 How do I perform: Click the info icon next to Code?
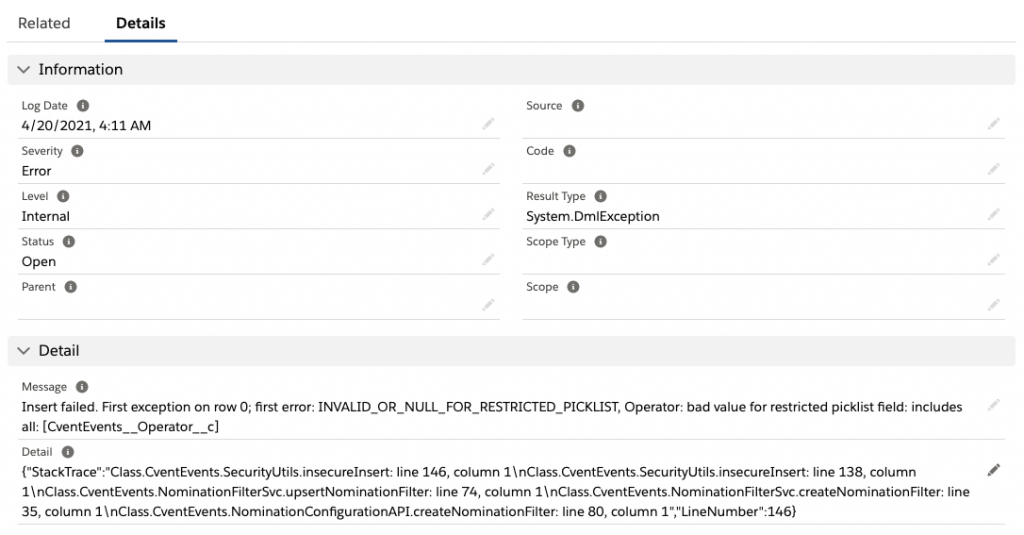click(569, 151)
